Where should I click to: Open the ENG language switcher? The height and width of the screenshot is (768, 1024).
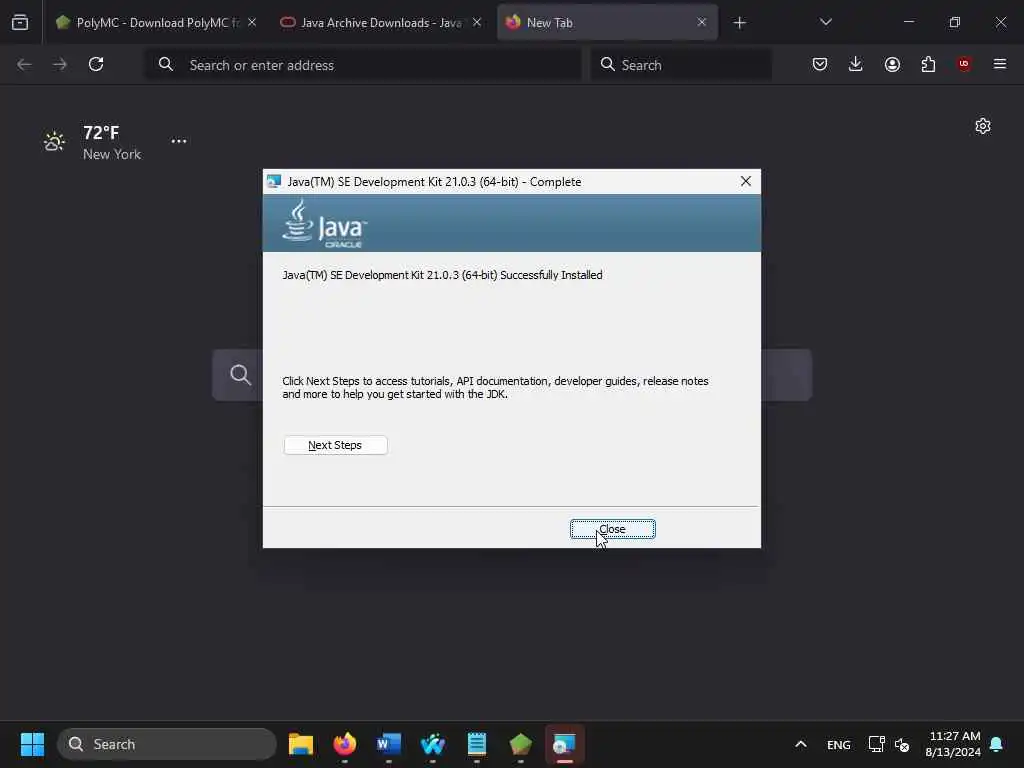(x=839, y=744)
